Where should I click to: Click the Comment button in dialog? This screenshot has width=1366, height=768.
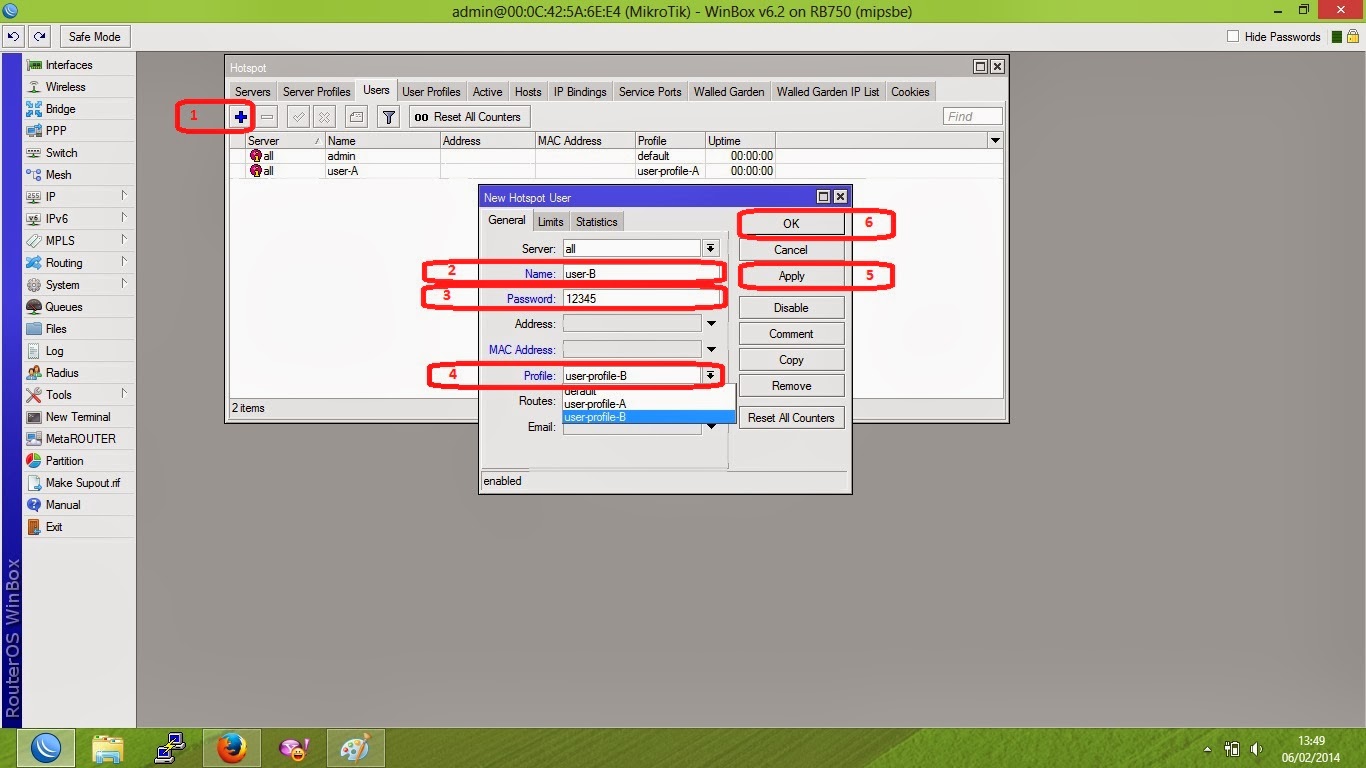pos(791,334)
